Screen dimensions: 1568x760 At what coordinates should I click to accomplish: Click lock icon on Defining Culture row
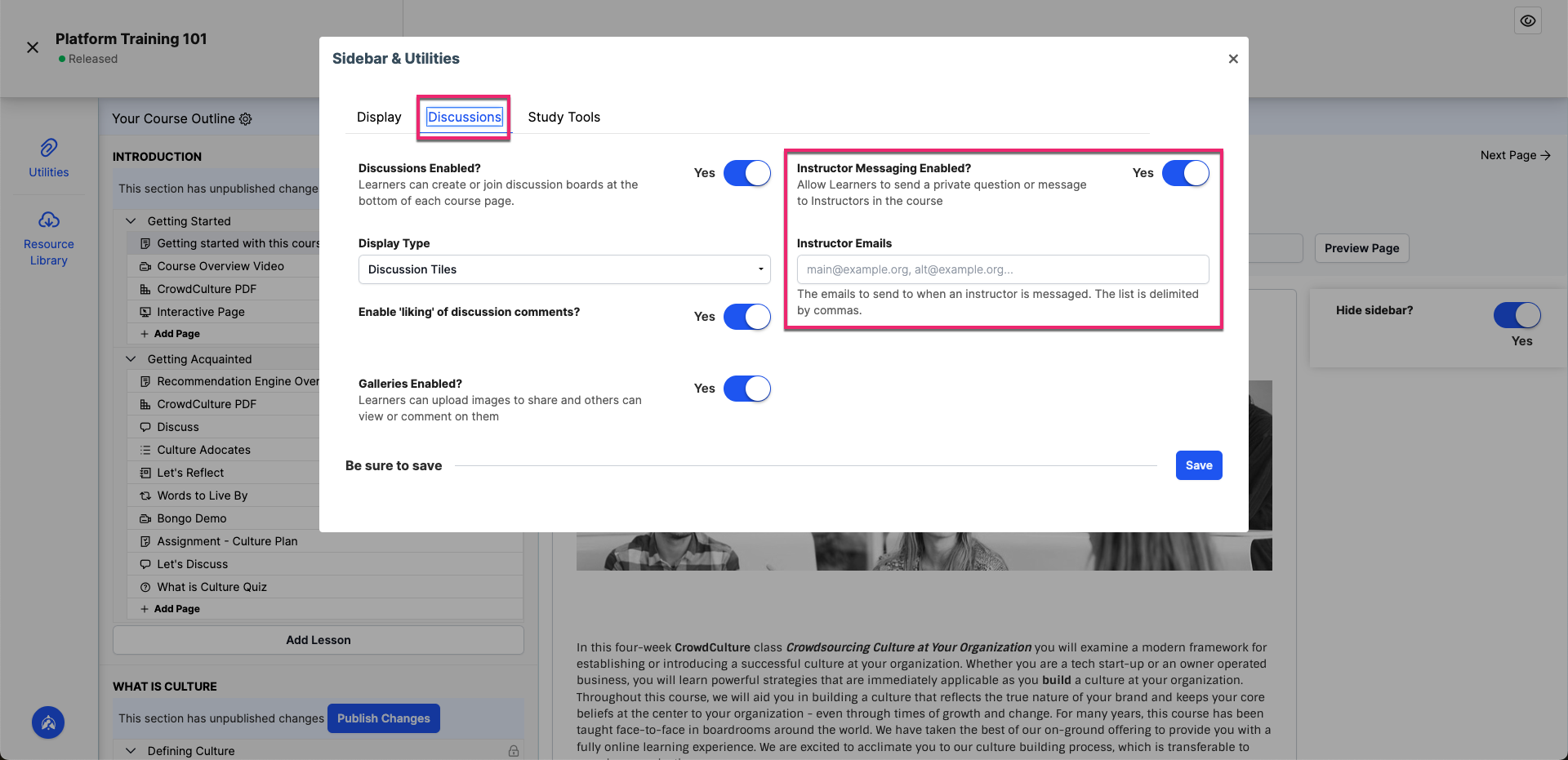(514, 751)
